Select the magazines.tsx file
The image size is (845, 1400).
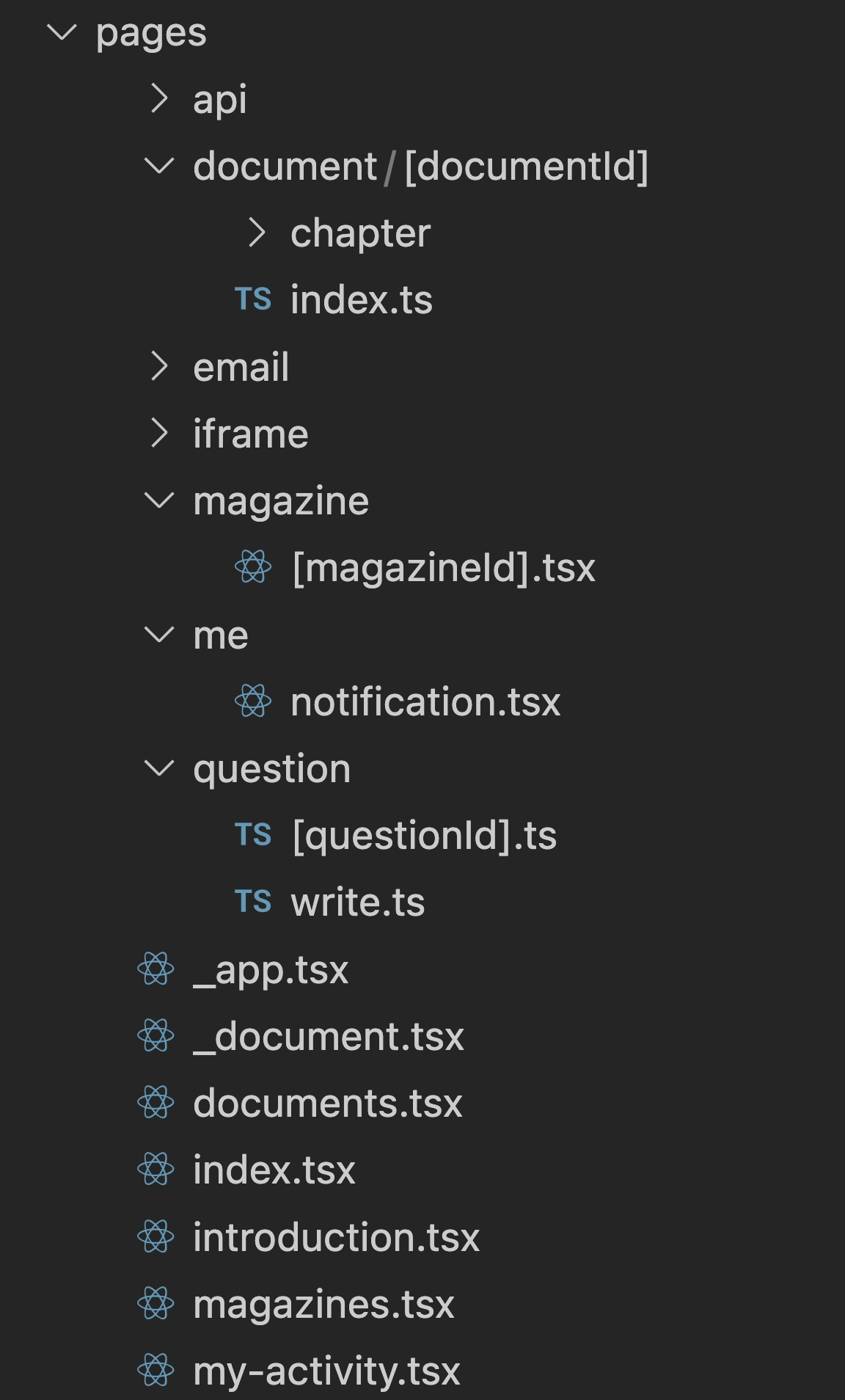(323, 1304)
